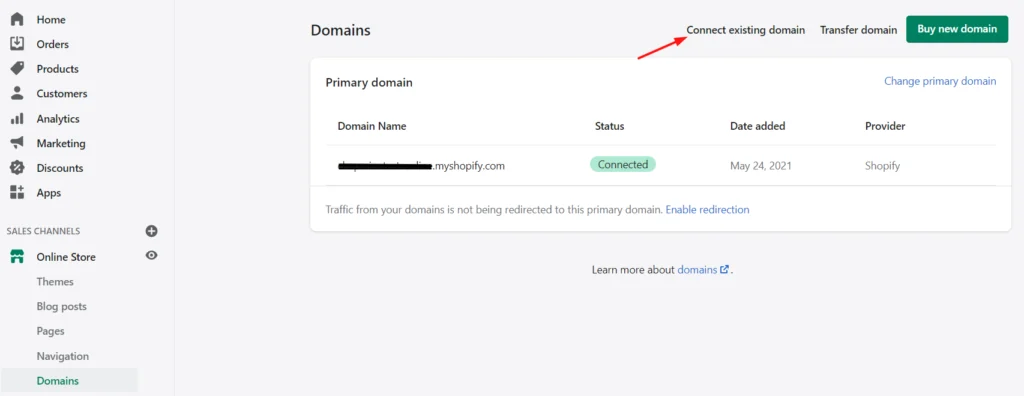Image resolution: width=1024 pixels, height=396 pixels.
Task: Click Change primary domain link
Action: (940, 81)
